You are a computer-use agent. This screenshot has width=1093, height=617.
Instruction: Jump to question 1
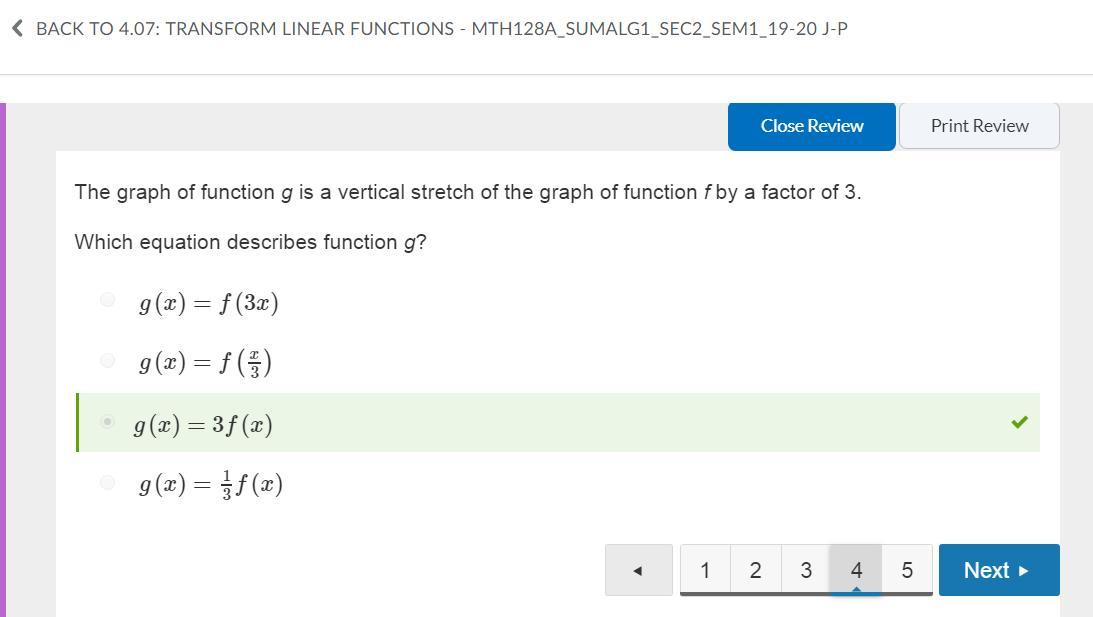pos(705,570)
